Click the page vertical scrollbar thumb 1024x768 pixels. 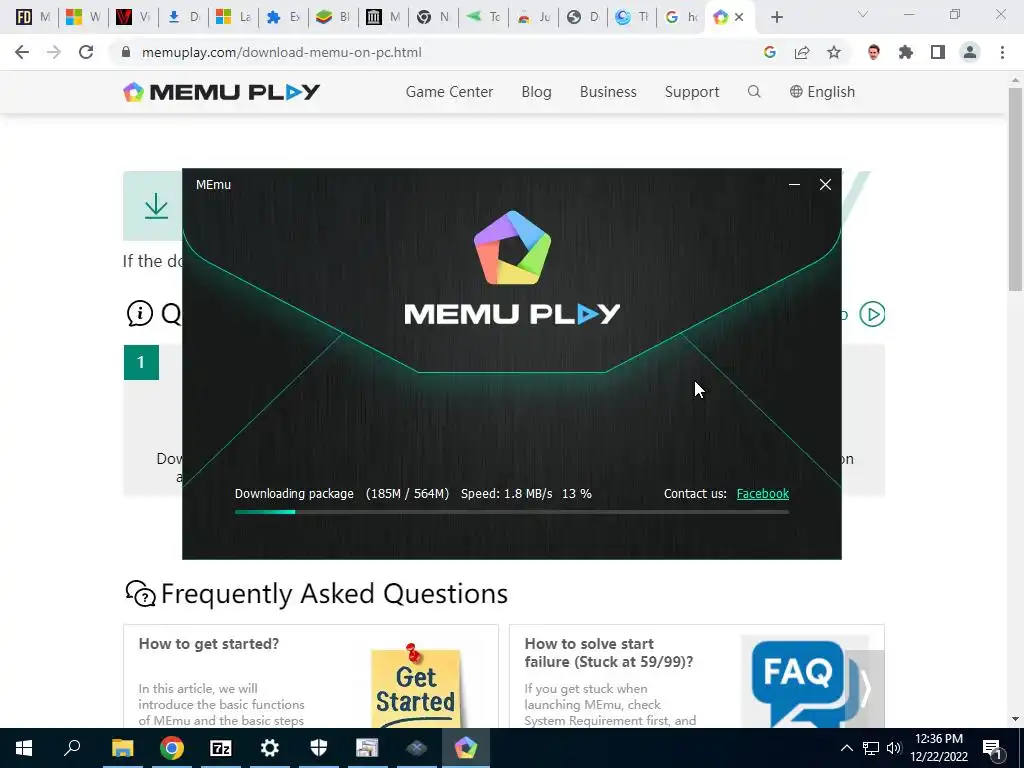coord(1015,188)
